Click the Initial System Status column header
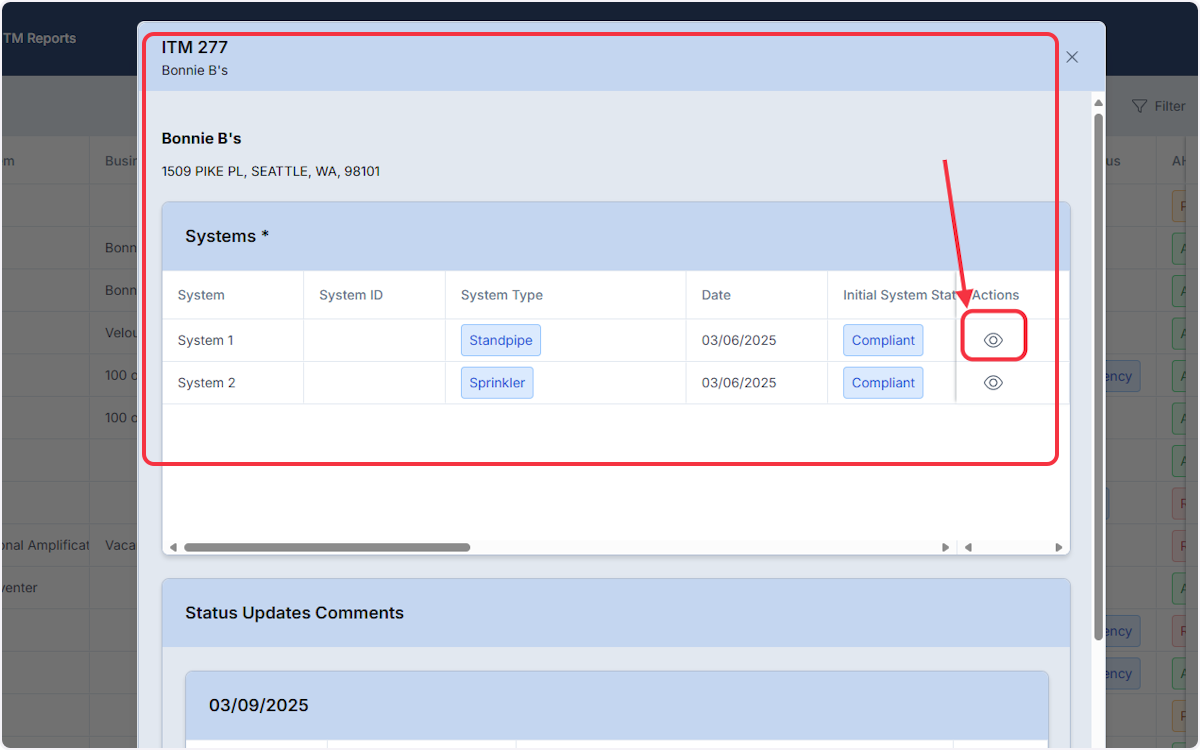The height and width of the screenshot is (750, 1200). click(x=900, y=295)
